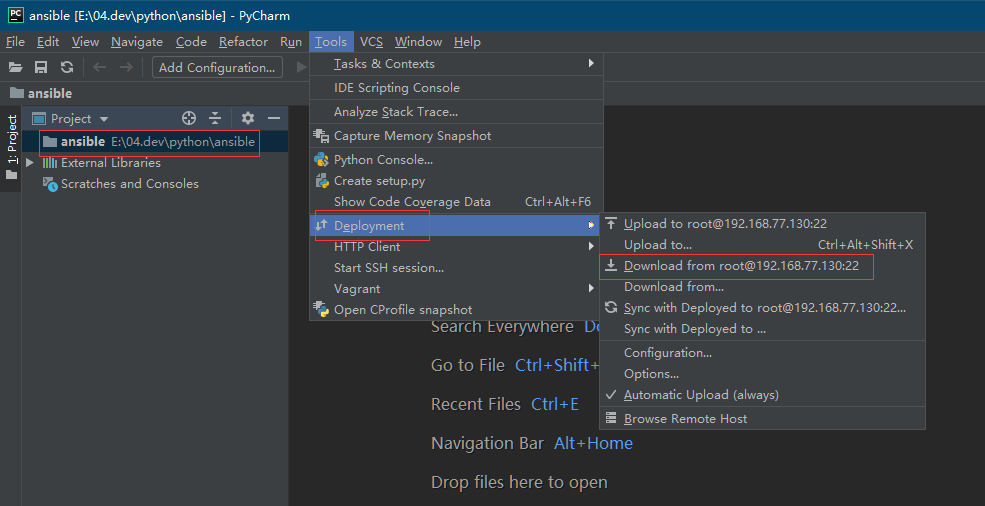The image size is (985, 506).
Task: Click the sync icon beside Sync with Deployed
Action: pyautogui.click(x=611, y=307)
